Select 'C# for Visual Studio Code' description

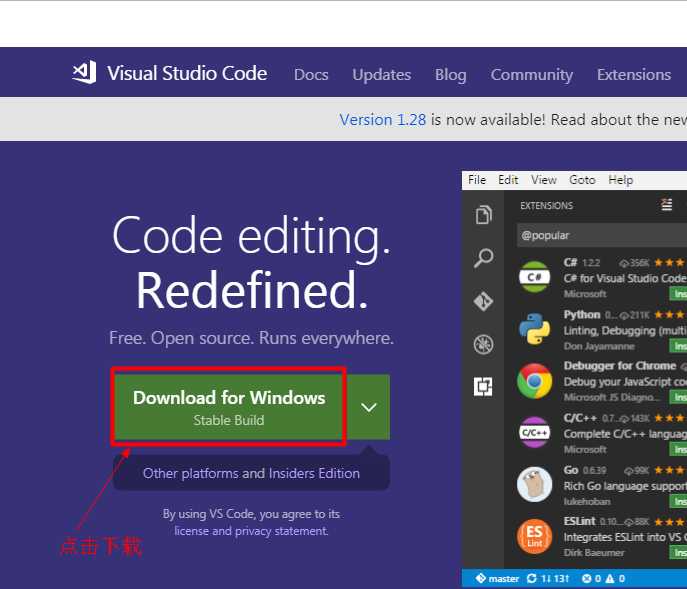pos(625,278)
